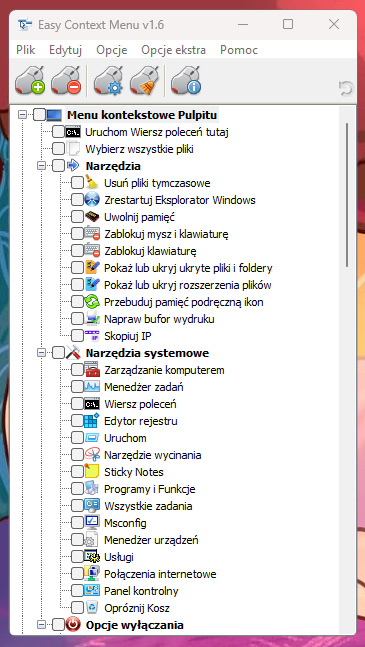Open the mouse icon with blue gear
Viewport: 365px width, 647px height.
[x=108, y=81]
